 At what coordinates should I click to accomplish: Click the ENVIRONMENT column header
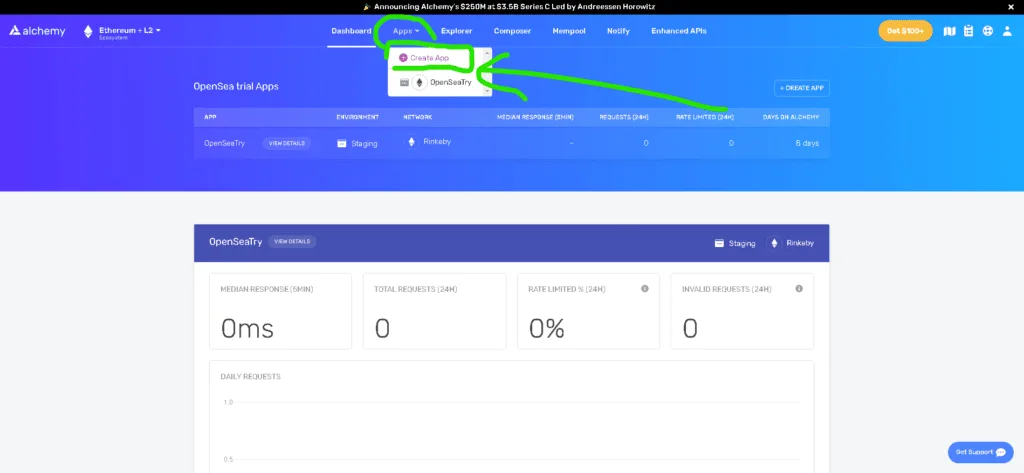tap(357, 117)
